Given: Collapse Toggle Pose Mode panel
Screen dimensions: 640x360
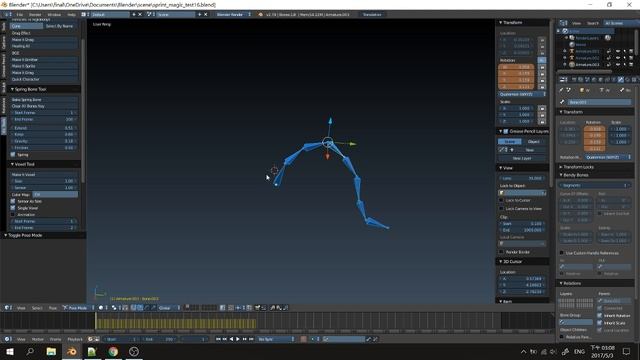Looking at the screenshot, I should [6, 235].
